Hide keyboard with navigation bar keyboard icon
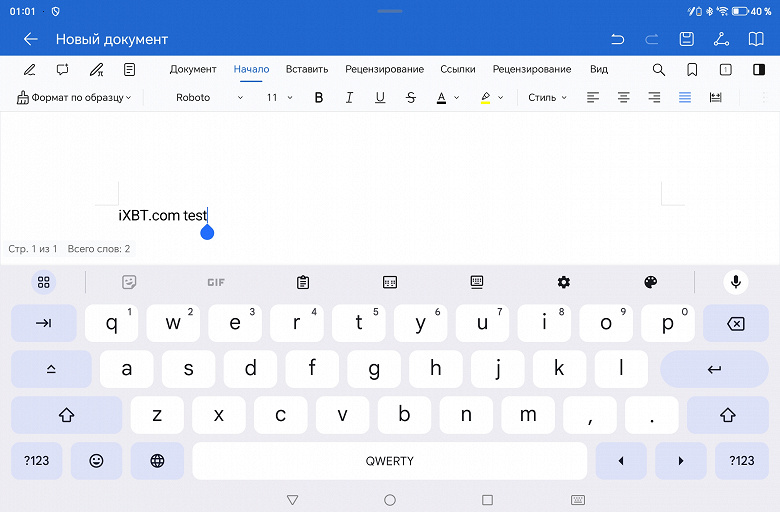Screen dimensions: 780x512 578,500
